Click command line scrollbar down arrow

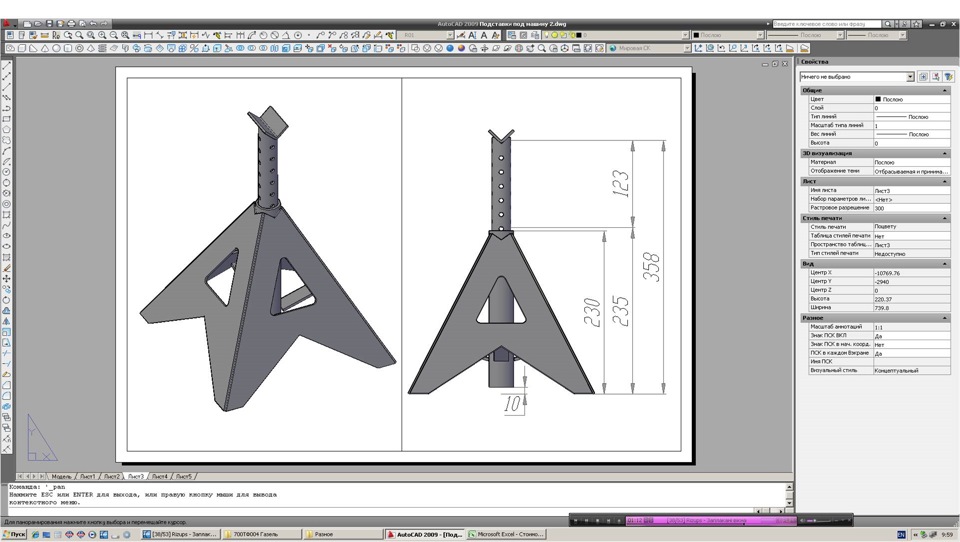click(789, 502)
